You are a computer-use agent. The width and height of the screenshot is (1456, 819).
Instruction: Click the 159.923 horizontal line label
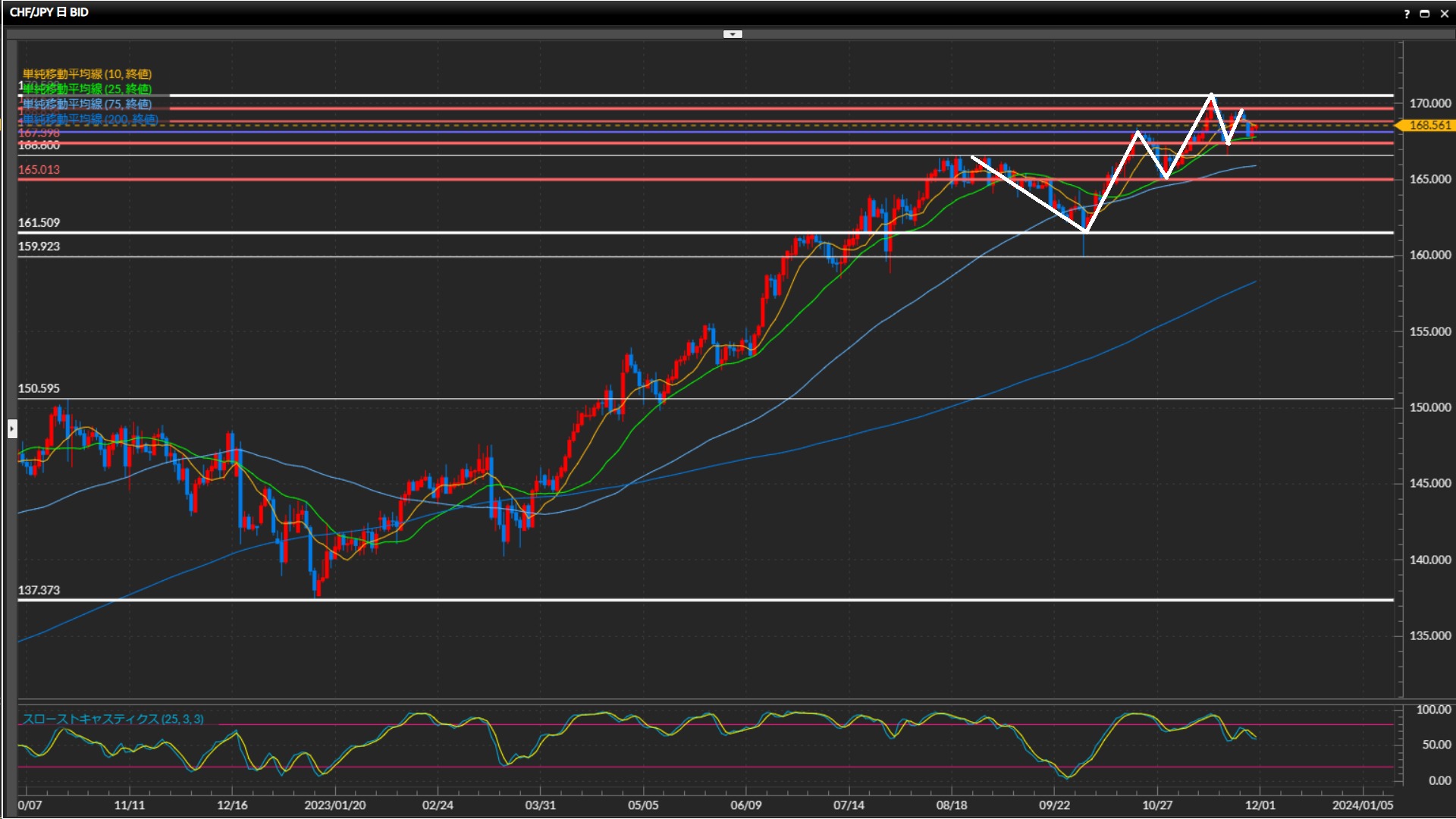point(39,246)
